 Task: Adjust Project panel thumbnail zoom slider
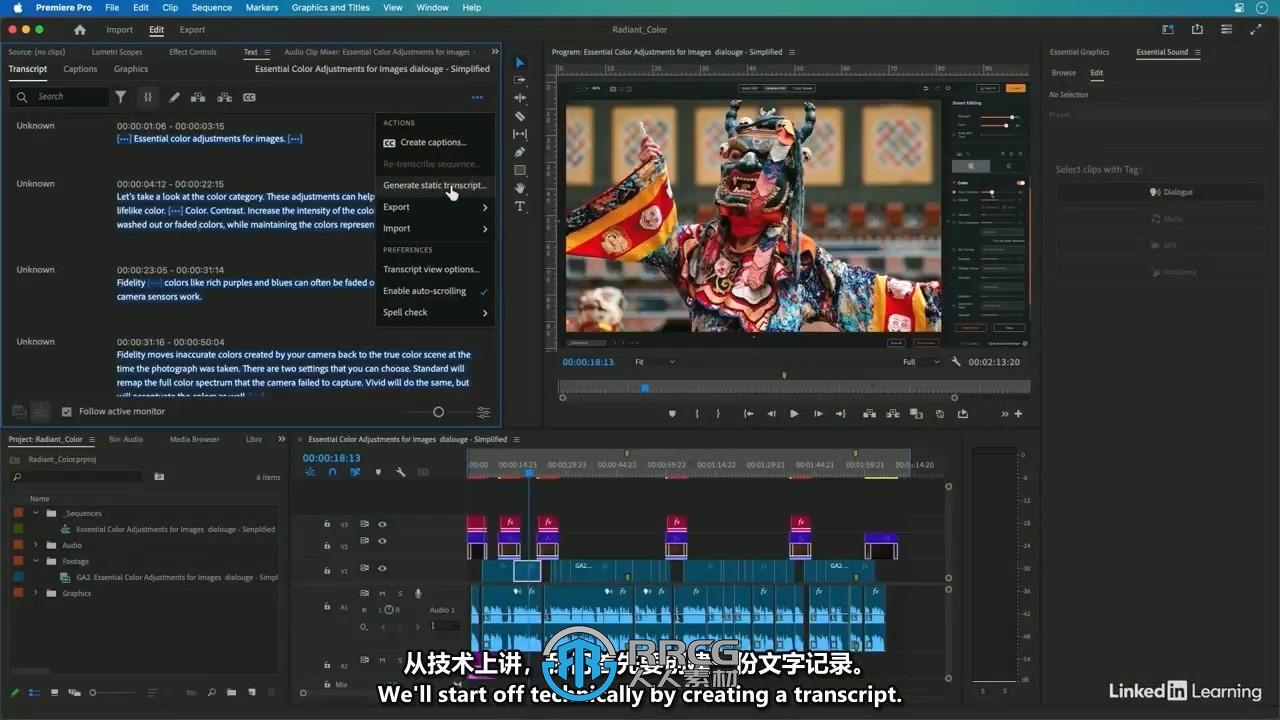[x=112, y=692]
